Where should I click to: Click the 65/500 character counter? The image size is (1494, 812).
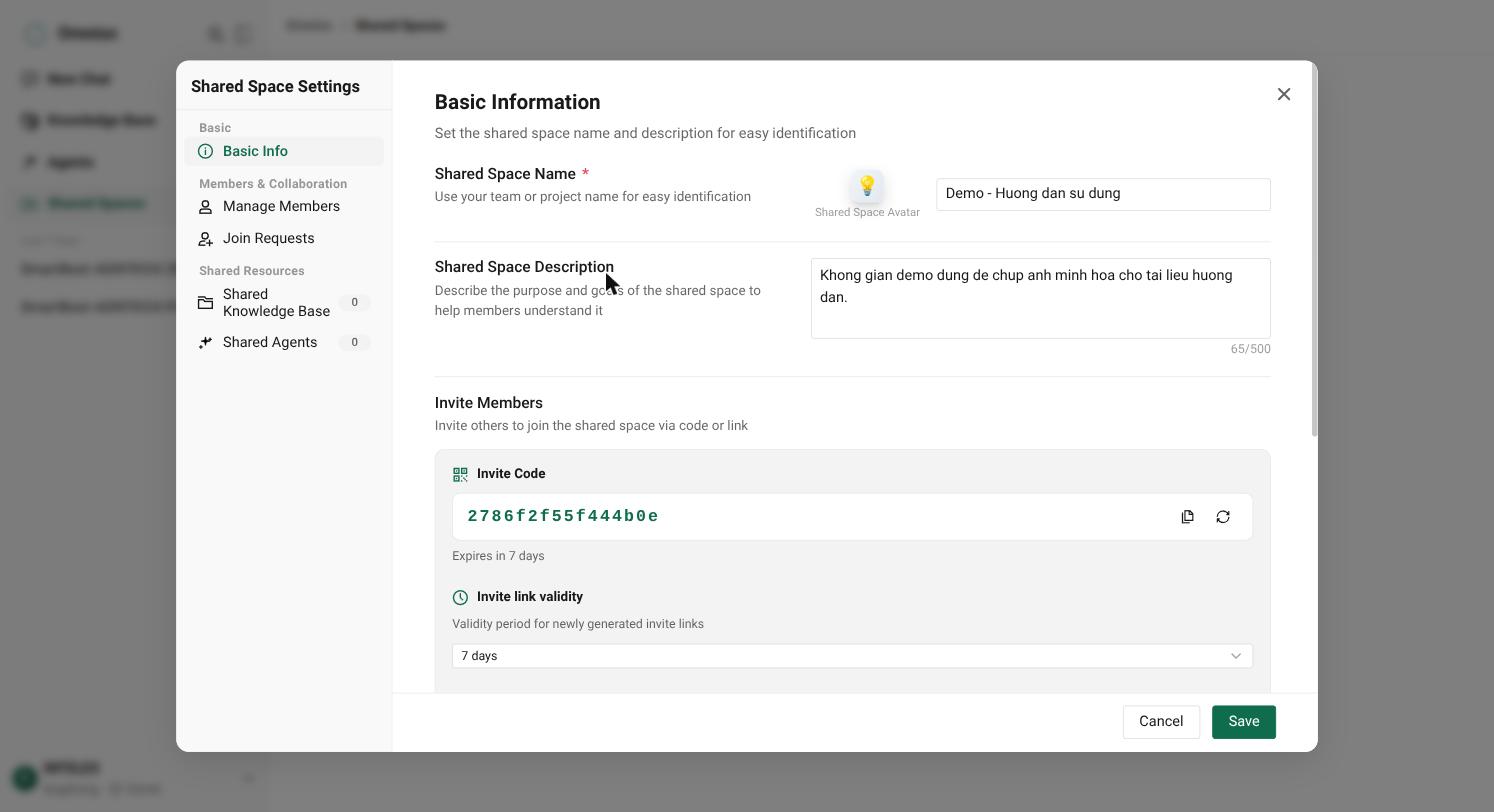coord(1250,349)
